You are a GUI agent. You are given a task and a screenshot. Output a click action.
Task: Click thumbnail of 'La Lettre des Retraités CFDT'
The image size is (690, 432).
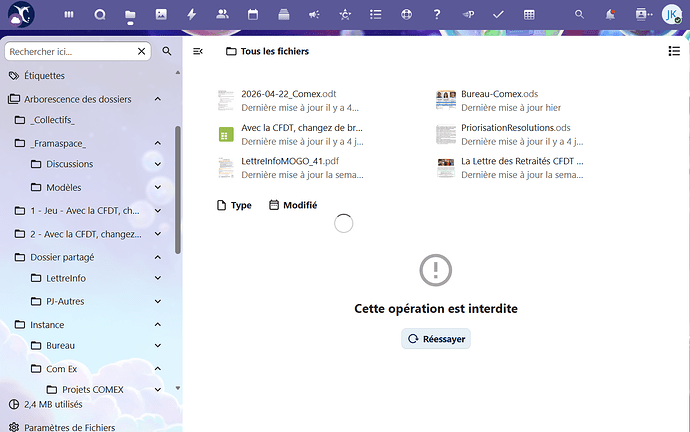(x=446, y=168)
